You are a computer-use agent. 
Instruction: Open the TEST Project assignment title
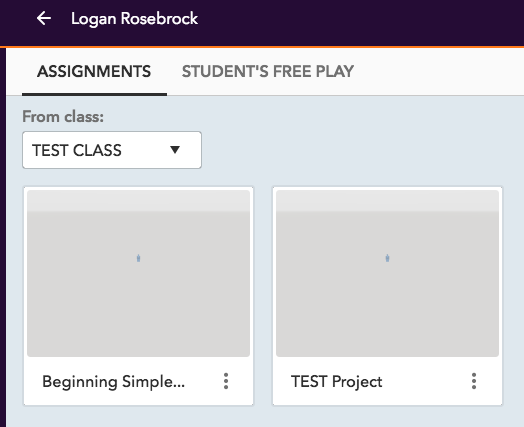[x=337, y=382]
